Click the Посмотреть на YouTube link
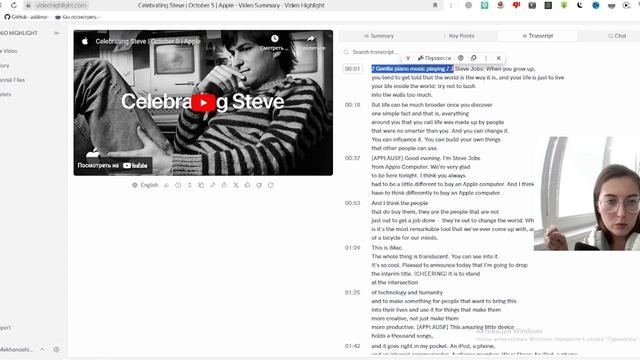 pyautogui.click(x=113, y=165)
